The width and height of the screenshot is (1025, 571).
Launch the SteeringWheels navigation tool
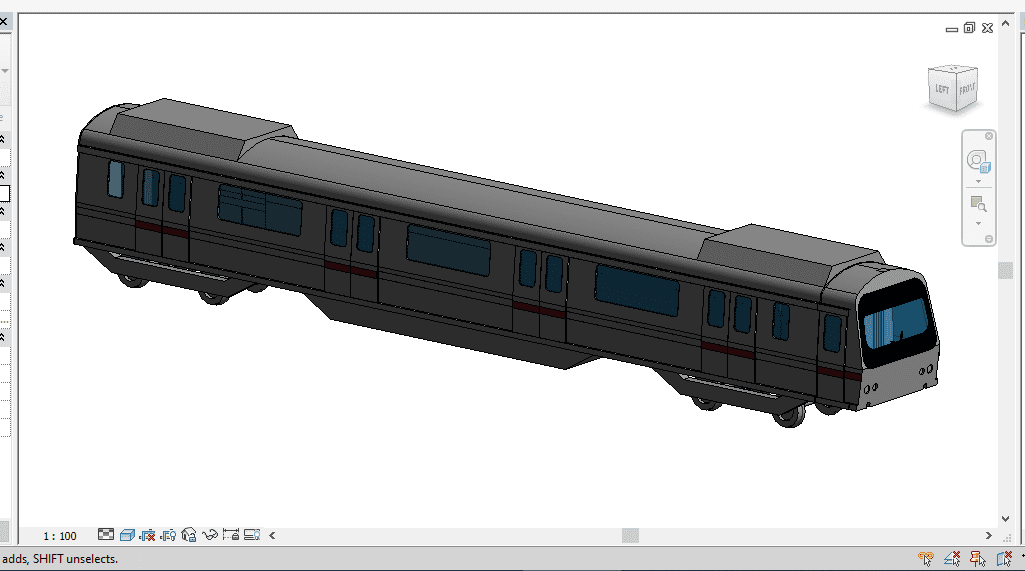(x=978, y=161)
